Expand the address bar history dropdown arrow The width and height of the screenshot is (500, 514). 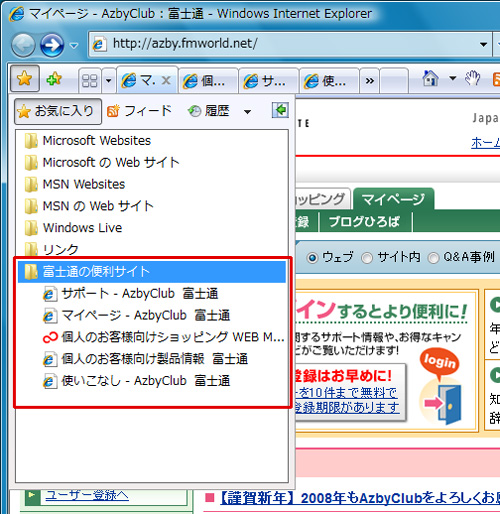[483, 44]
